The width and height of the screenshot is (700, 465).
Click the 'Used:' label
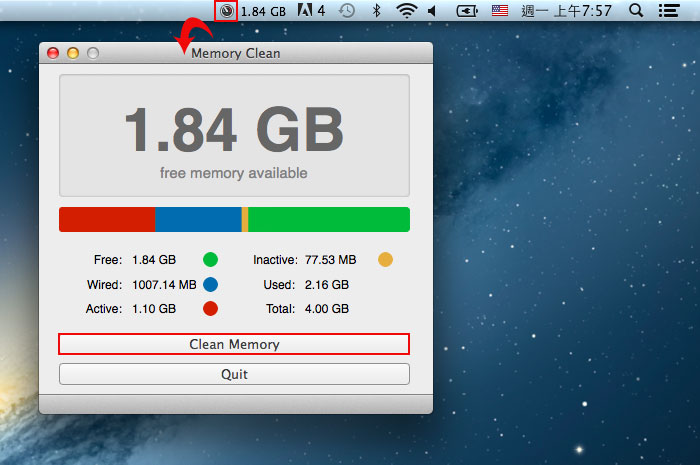tap(279, 285)
